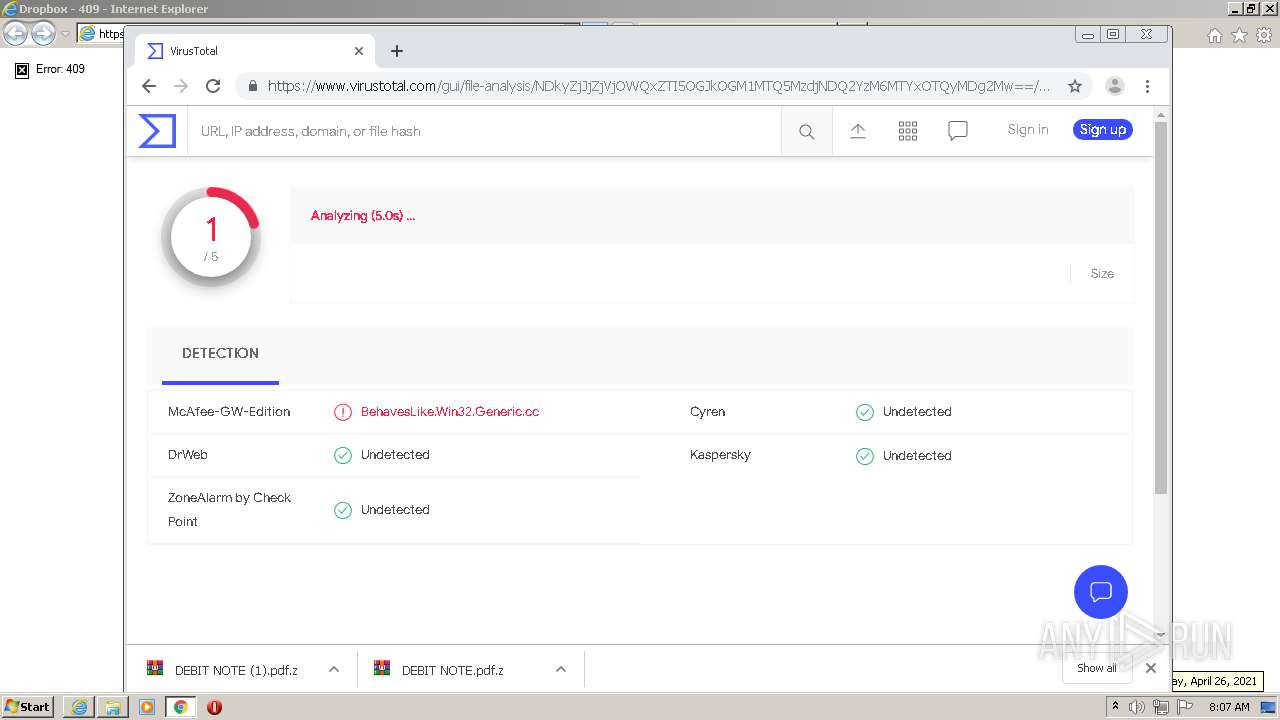Click the McAfee-GW-Edition alert icon
This screenshot has height=720, width=1280.
pos(343,412)
